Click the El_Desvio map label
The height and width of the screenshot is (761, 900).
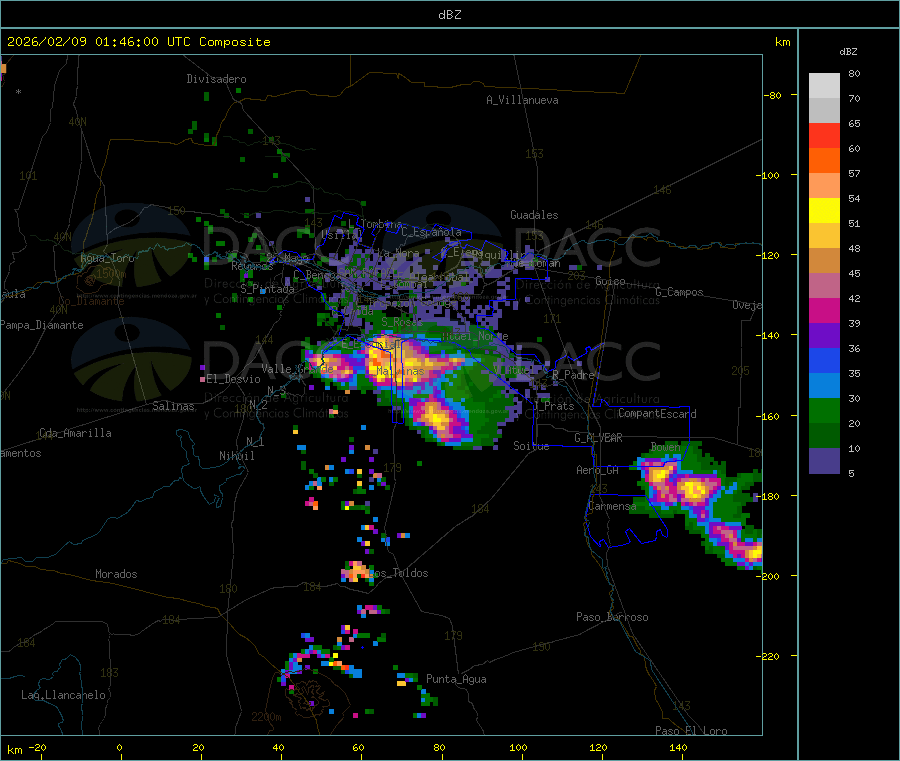point(233,379)
